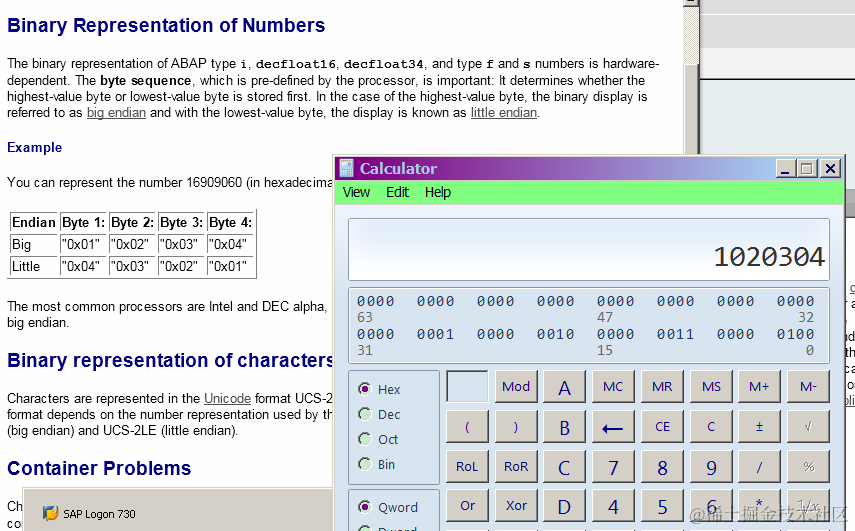Click the hex digit A button
The height and width of the screenshot is (531, 855).
(x=564, y=387)
